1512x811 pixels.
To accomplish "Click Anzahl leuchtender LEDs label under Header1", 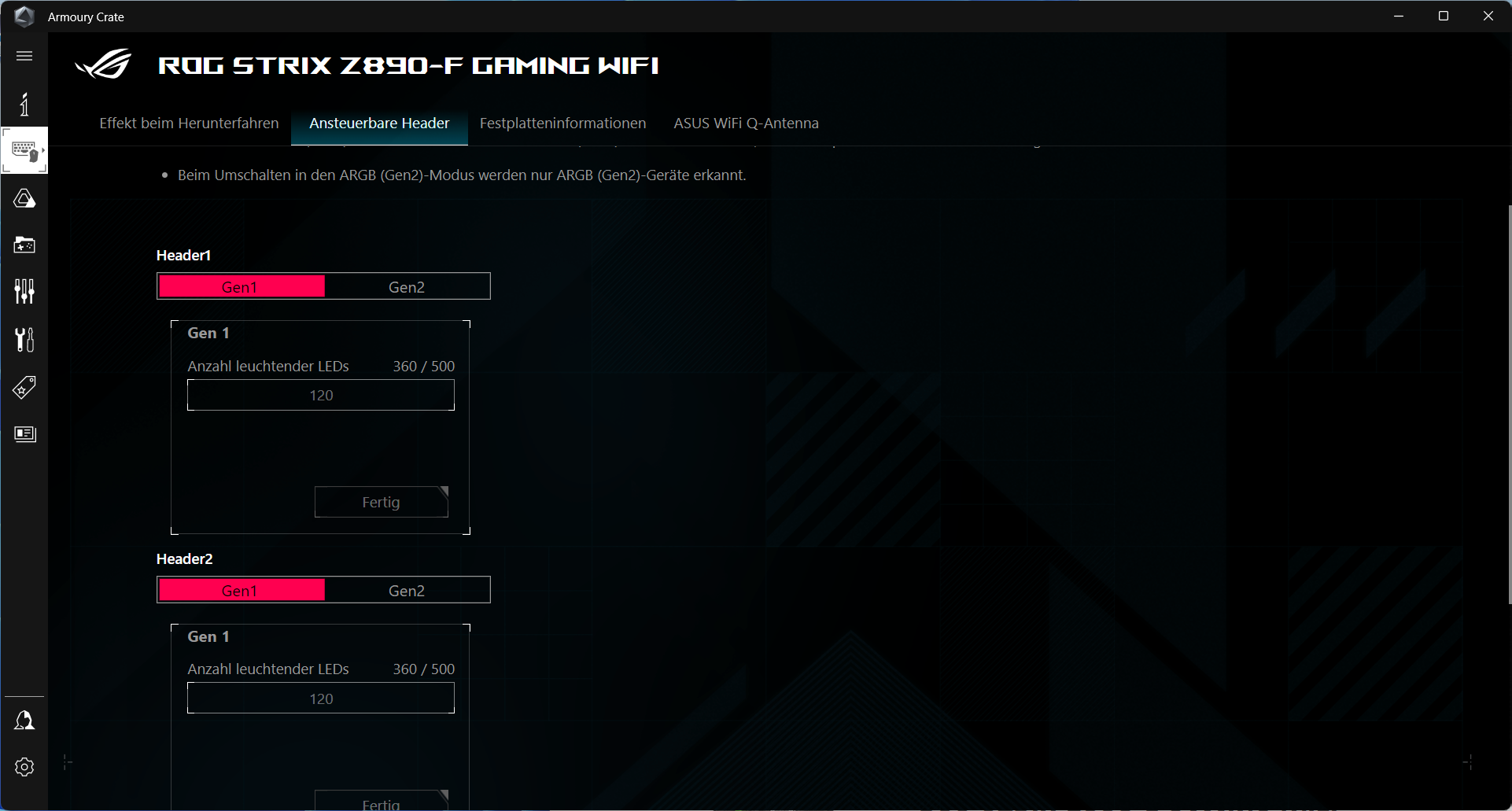I will point(268,366).
